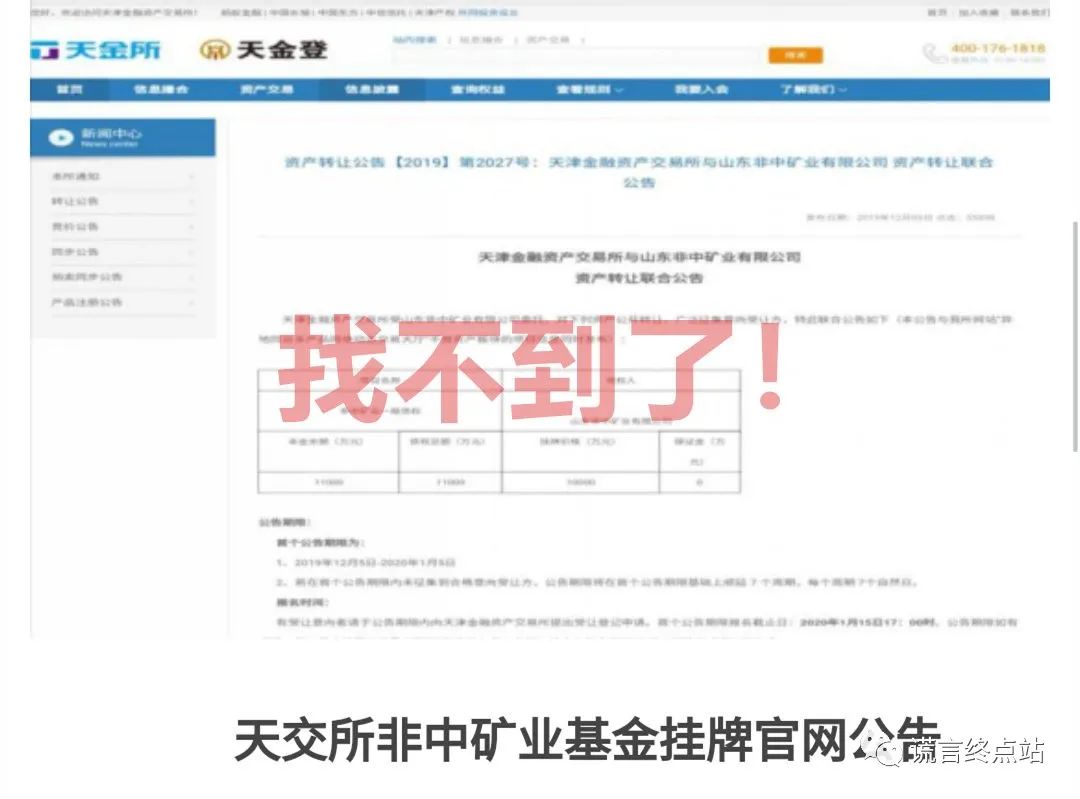Click the 资产转让公告【2019】第2027号 headline
Viewport: 1080px width, 799px height.
click(638, 172)
